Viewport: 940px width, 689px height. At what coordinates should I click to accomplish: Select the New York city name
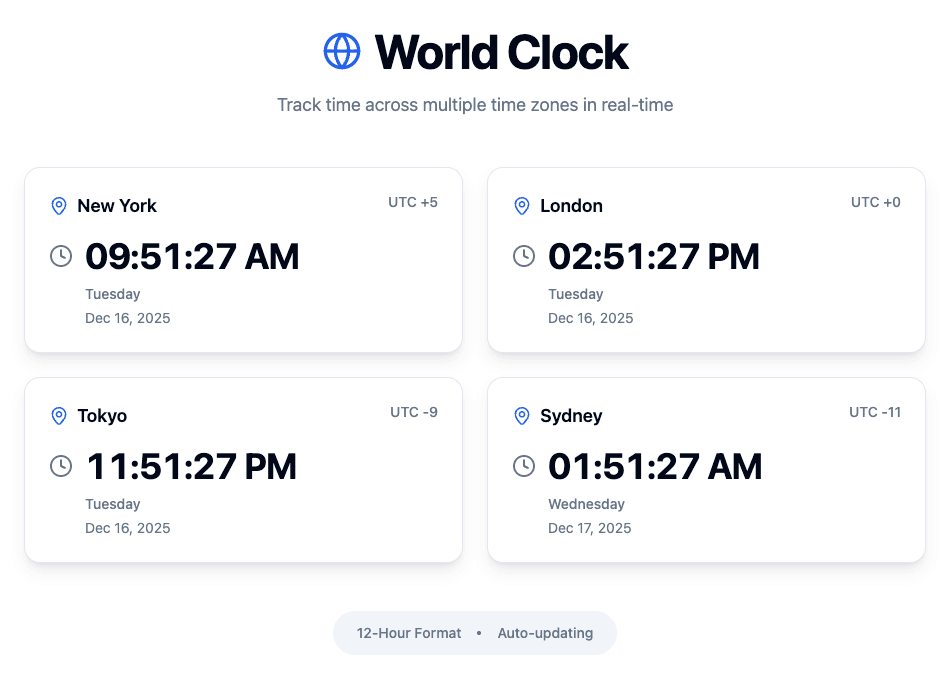pos(117,206)
